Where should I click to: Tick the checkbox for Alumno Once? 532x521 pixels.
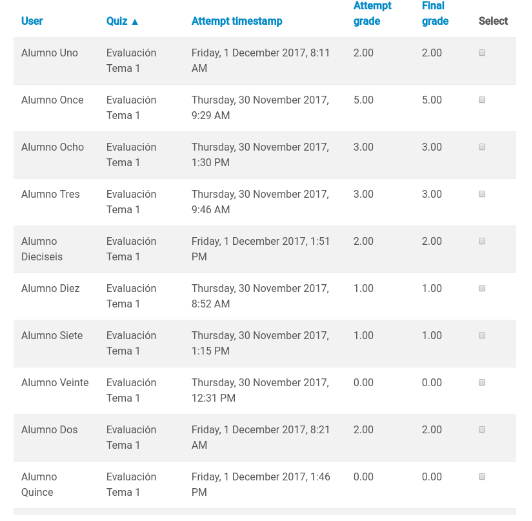pyautogui.click(x=482, y=100)
